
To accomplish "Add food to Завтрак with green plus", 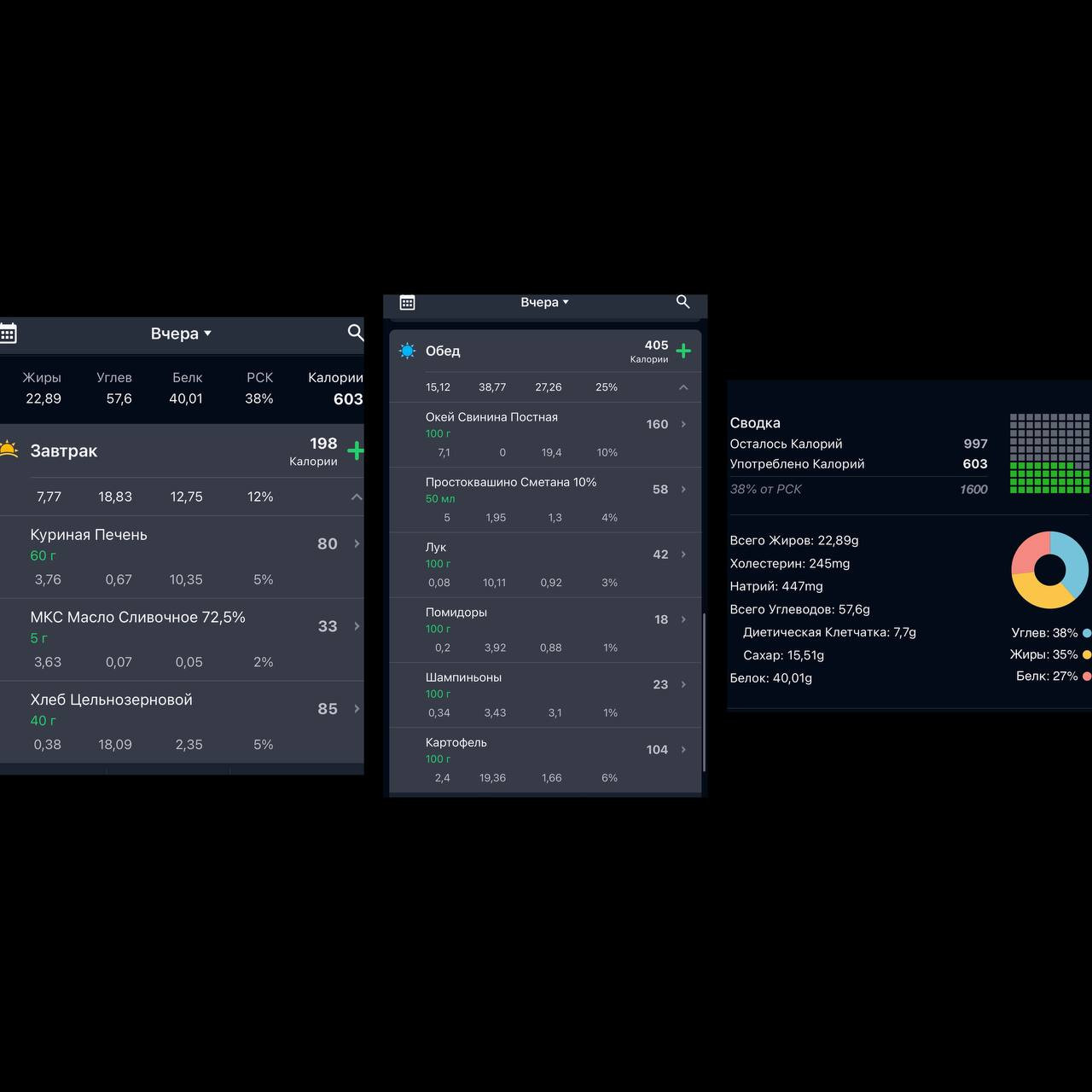I will 356,451.
